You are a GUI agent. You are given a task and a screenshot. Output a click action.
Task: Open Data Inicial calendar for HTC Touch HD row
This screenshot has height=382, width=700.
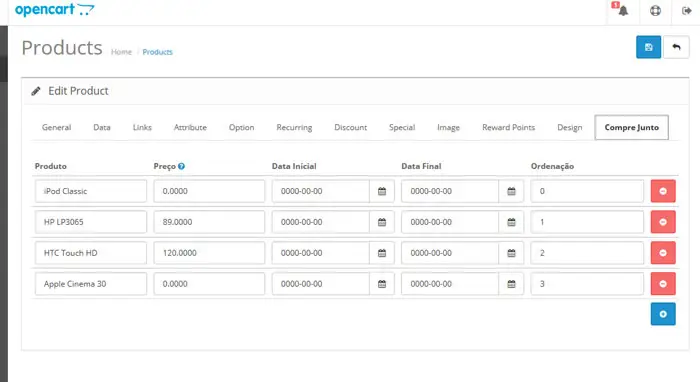coord(382,253)
